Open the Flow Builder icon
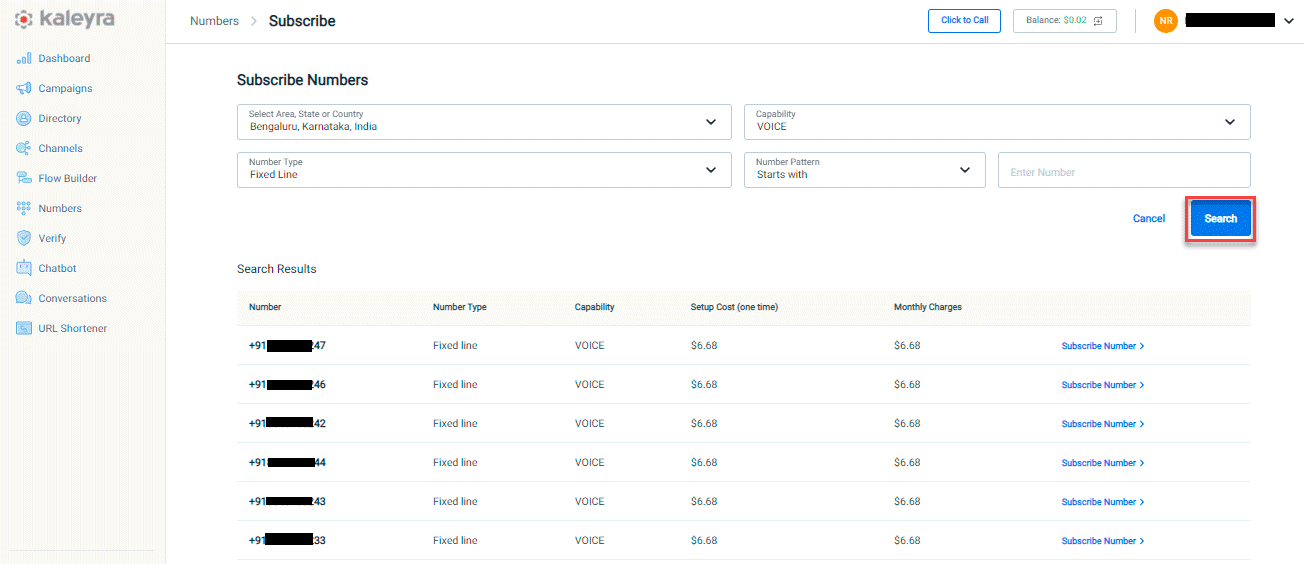The width and height of the screenshot is (1304, 564). [x=24, y=178]
